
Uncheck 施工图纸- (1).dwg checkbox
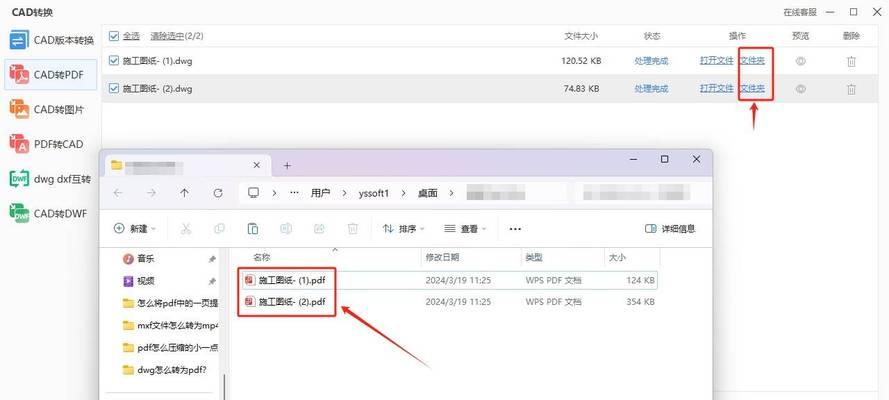click(x=113, y=61)
